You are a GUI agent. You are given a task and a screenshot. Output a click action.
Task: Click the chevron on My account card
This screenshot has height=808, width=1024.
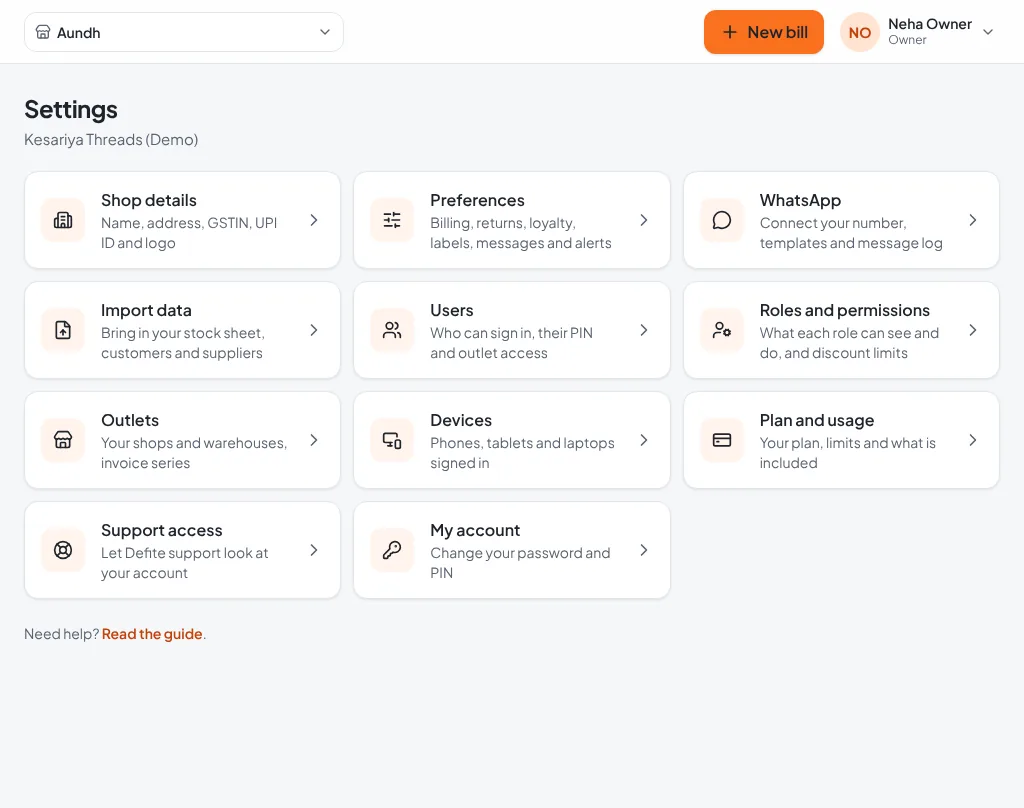643,550
